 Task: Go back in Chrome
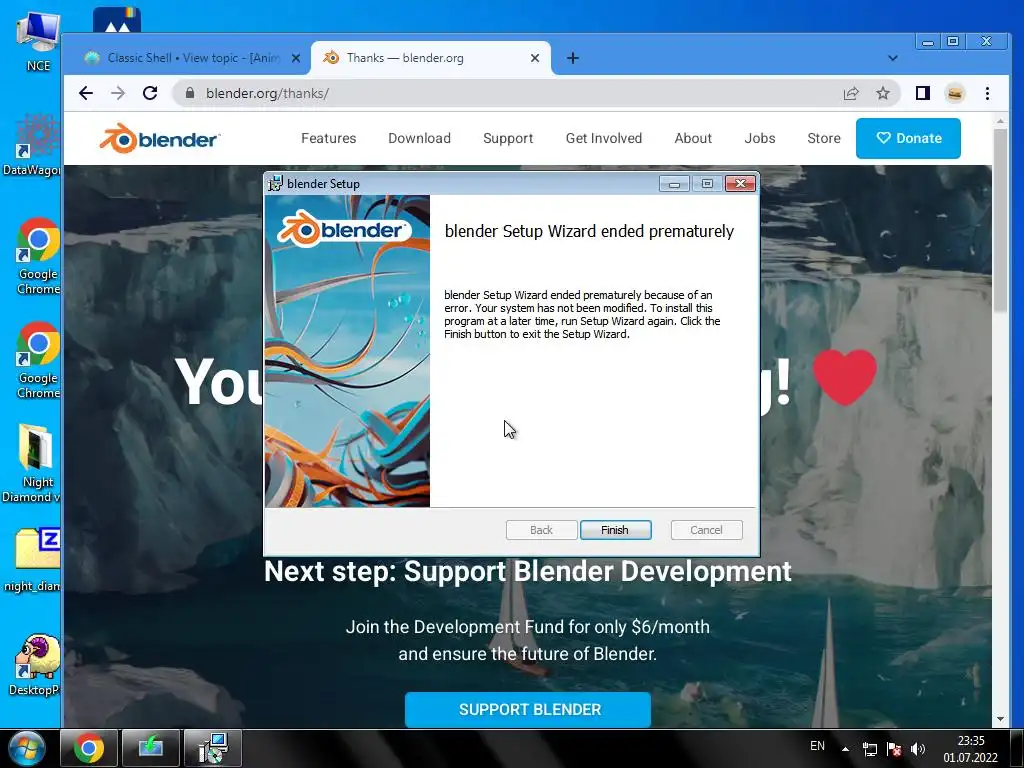[86, 93]
